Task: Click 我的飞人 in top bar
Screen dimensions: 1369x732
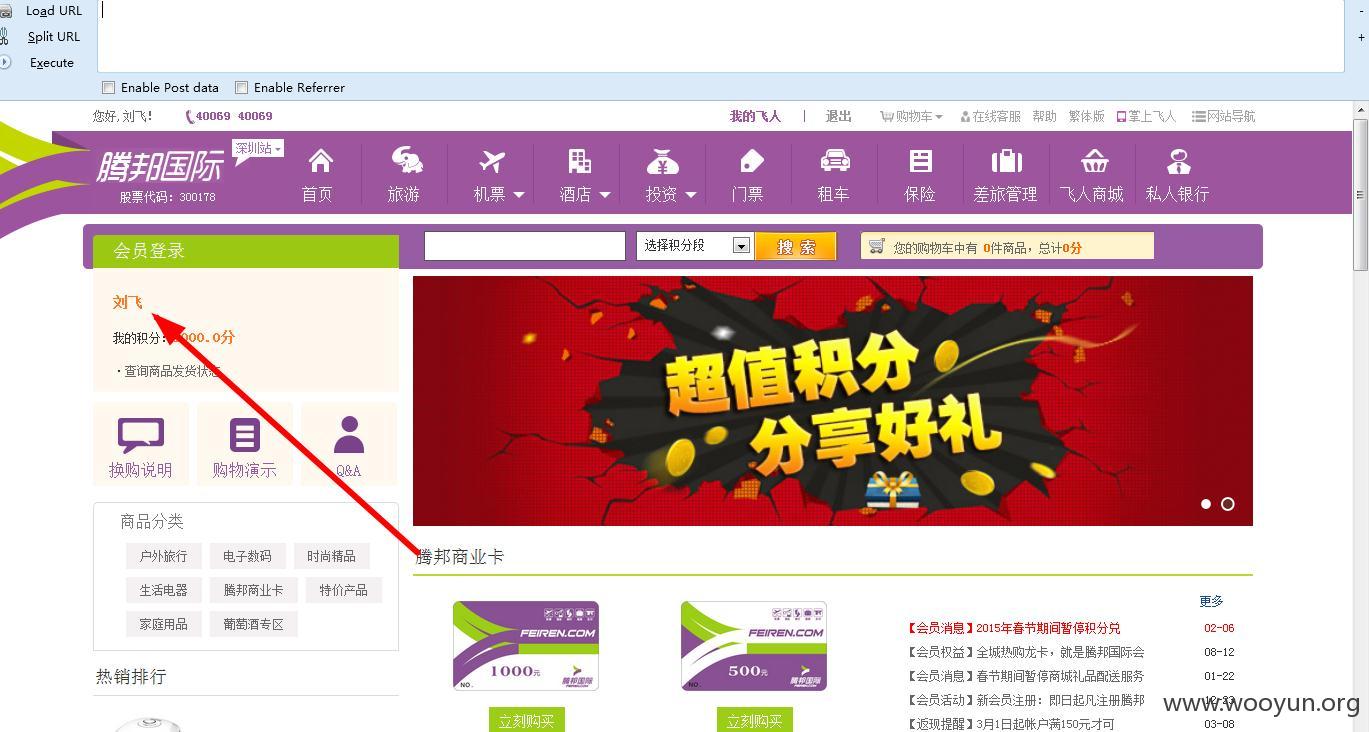Action: pos(755,116)
